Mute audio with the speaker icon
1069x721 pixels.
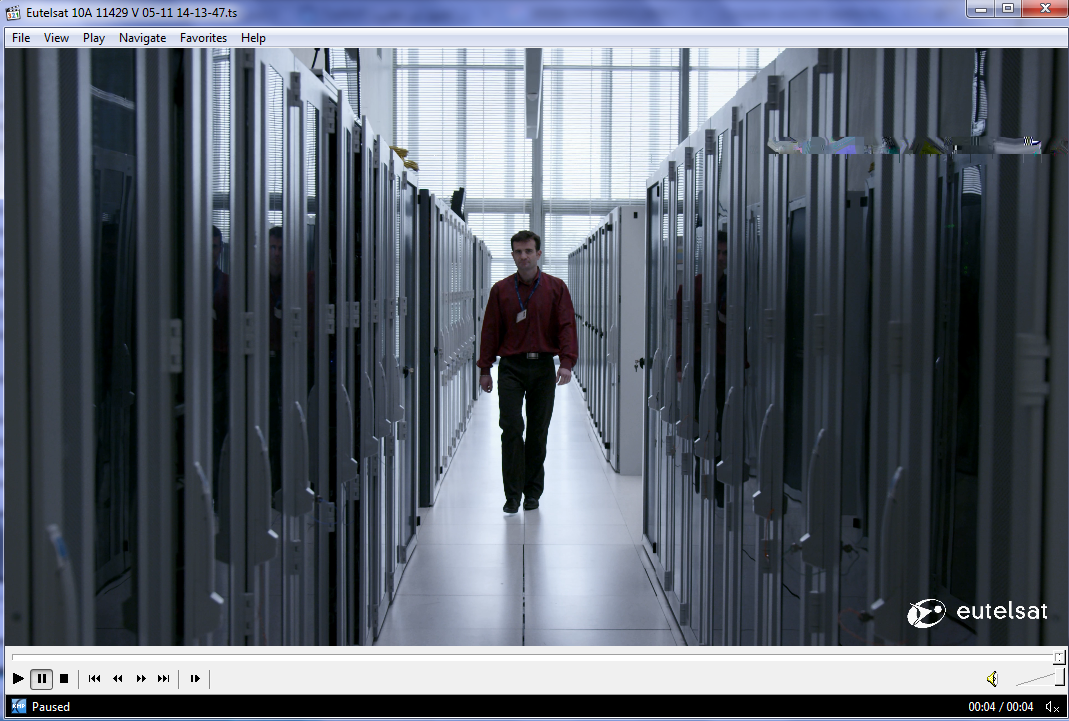[992, 679]
